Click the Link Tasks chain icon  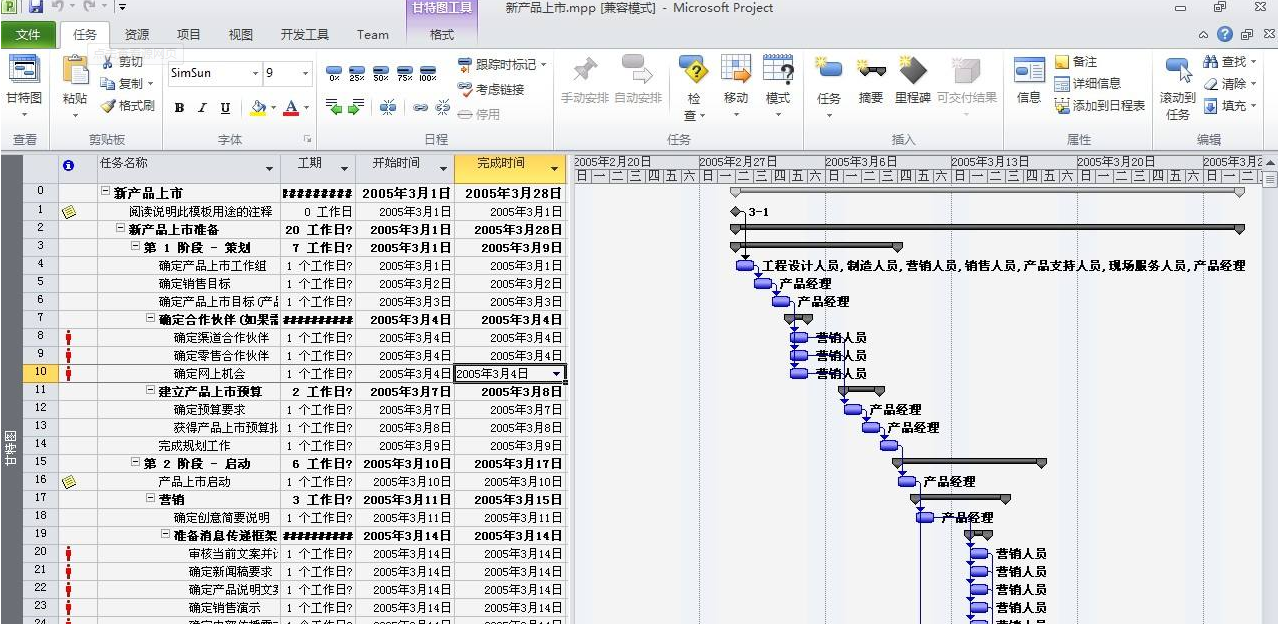click(x=420, y=107)
